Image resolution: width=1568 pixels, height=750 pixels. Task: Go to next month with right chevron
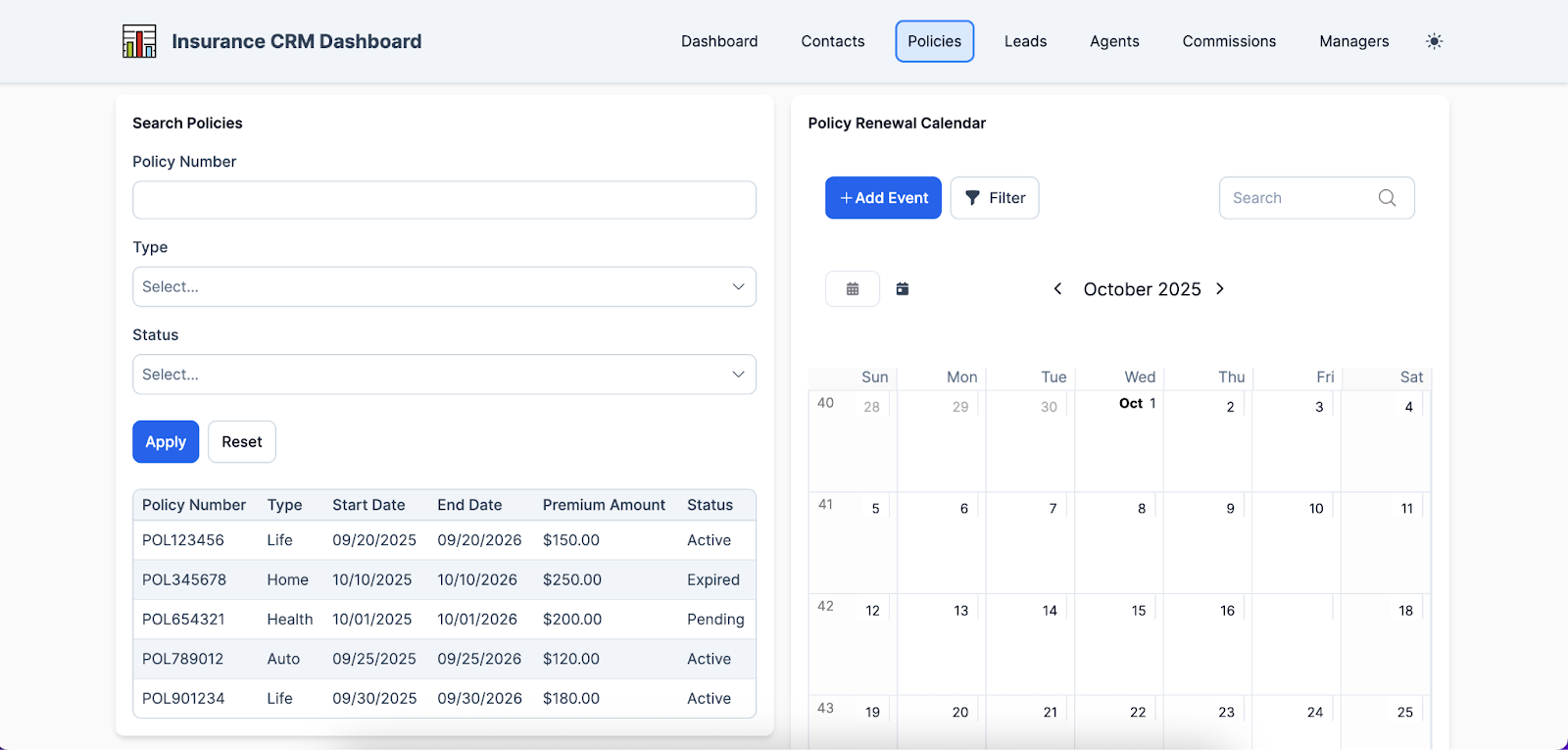click(x=1220, y=289)
